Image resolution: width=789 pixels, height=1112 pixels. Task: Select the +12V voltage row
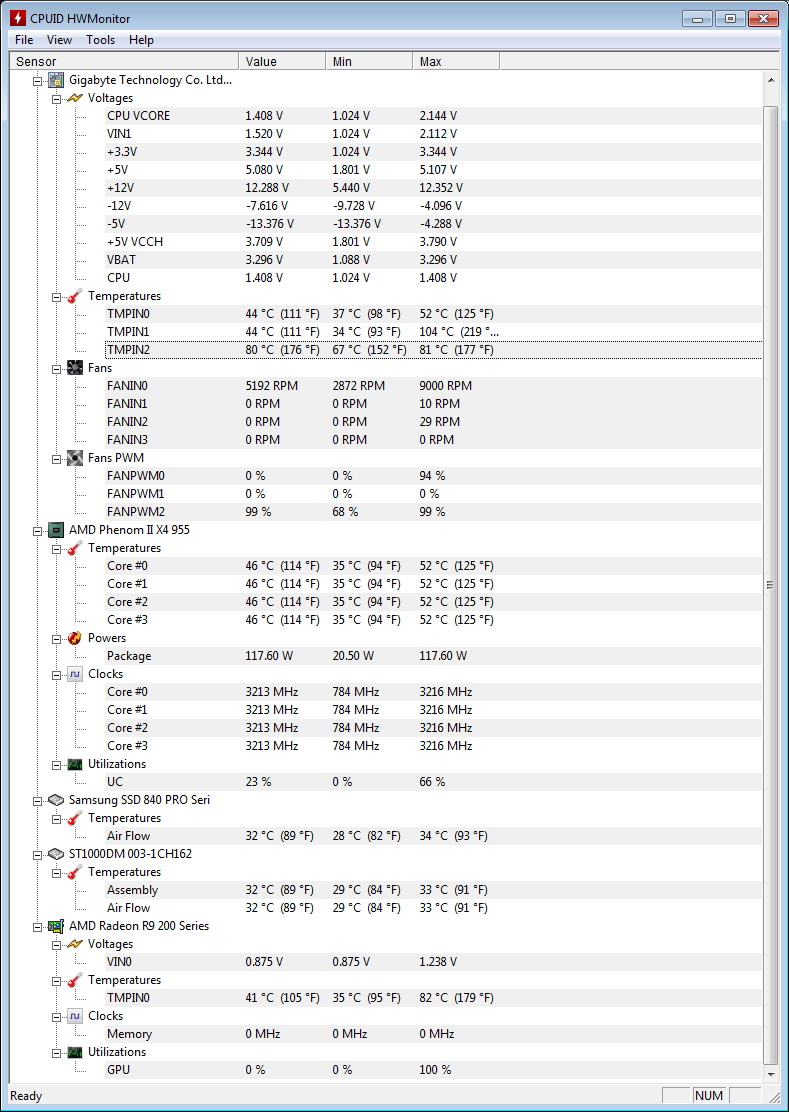pos(433,188)
